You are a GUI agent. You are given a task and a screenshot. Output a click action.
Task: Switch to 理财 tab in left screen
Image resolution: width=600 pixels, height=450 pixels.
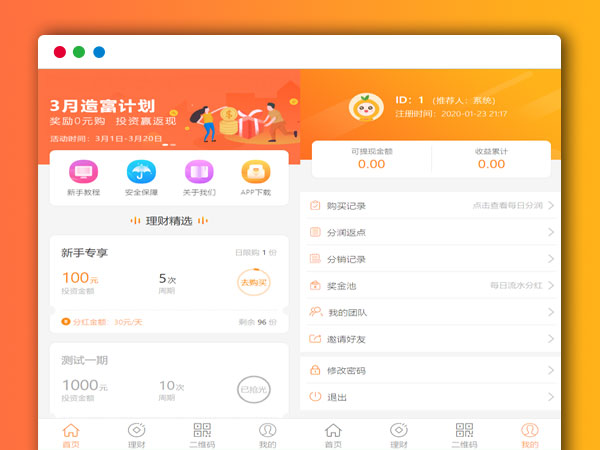pos(137,435)
